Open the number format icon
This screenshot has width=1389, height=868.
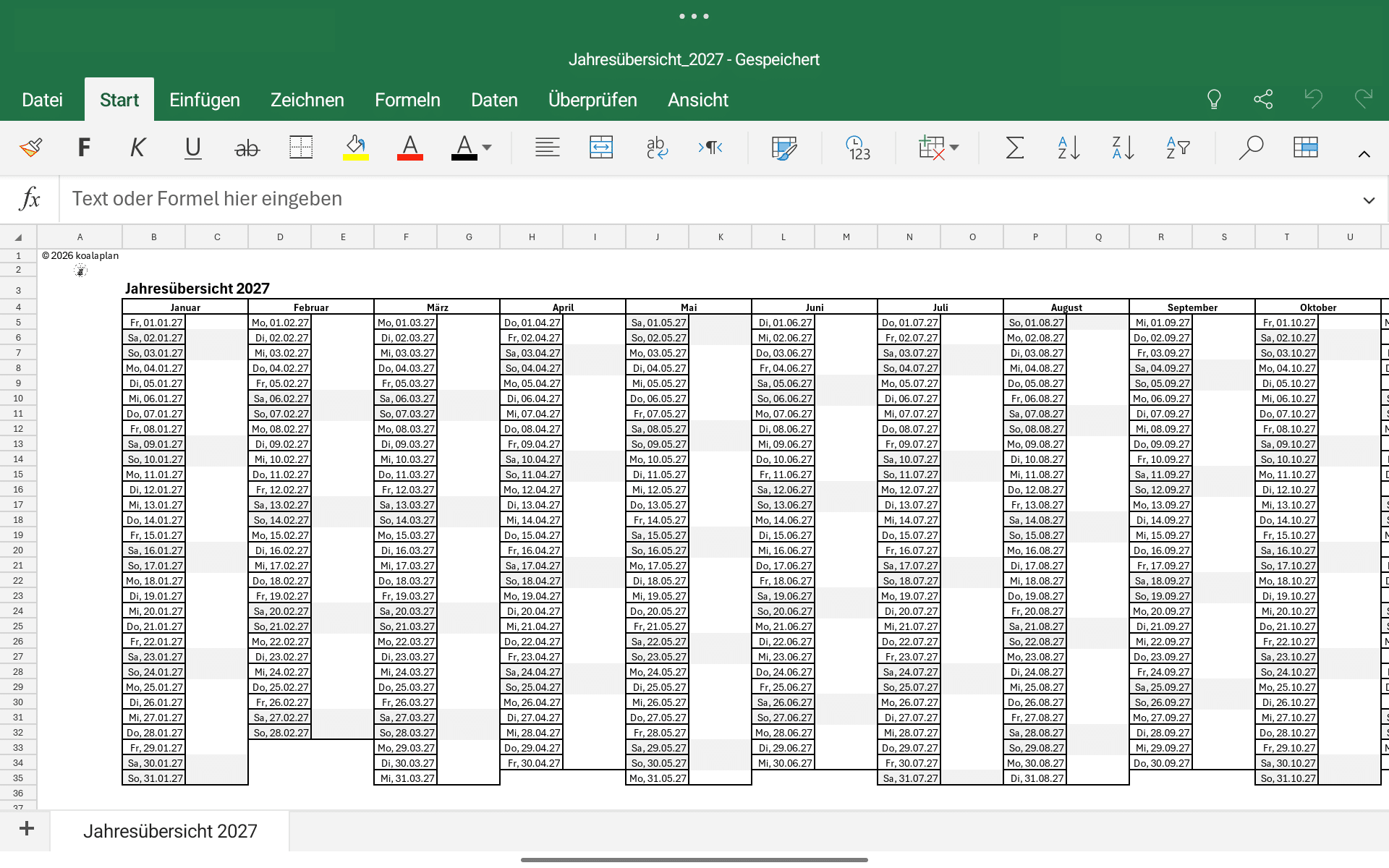858,148
